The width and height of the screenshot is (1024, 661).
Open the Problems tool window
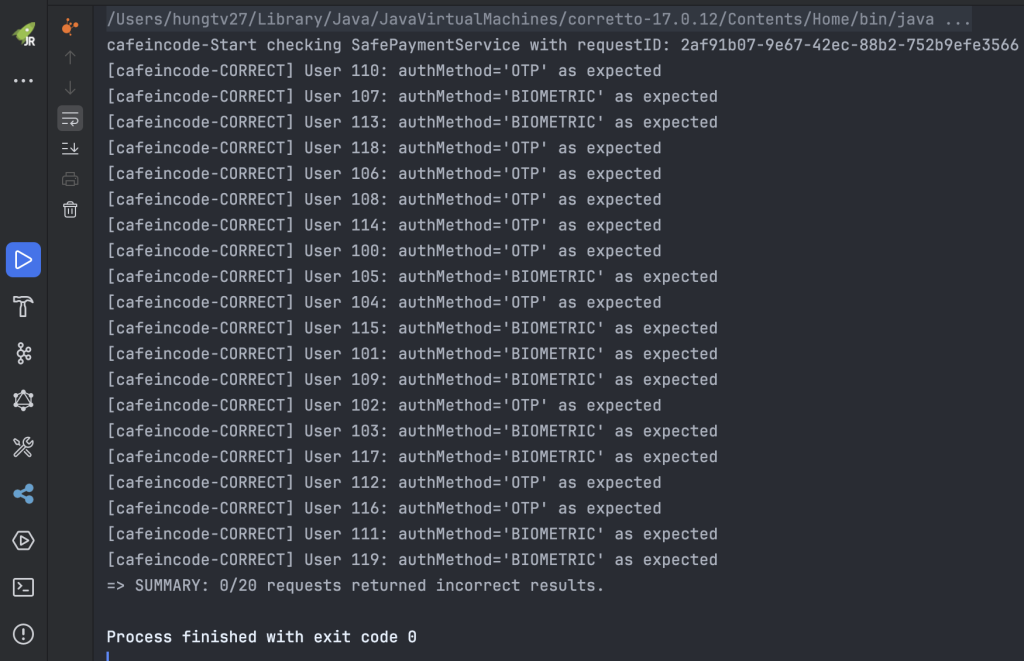click(x=24, y=634)
